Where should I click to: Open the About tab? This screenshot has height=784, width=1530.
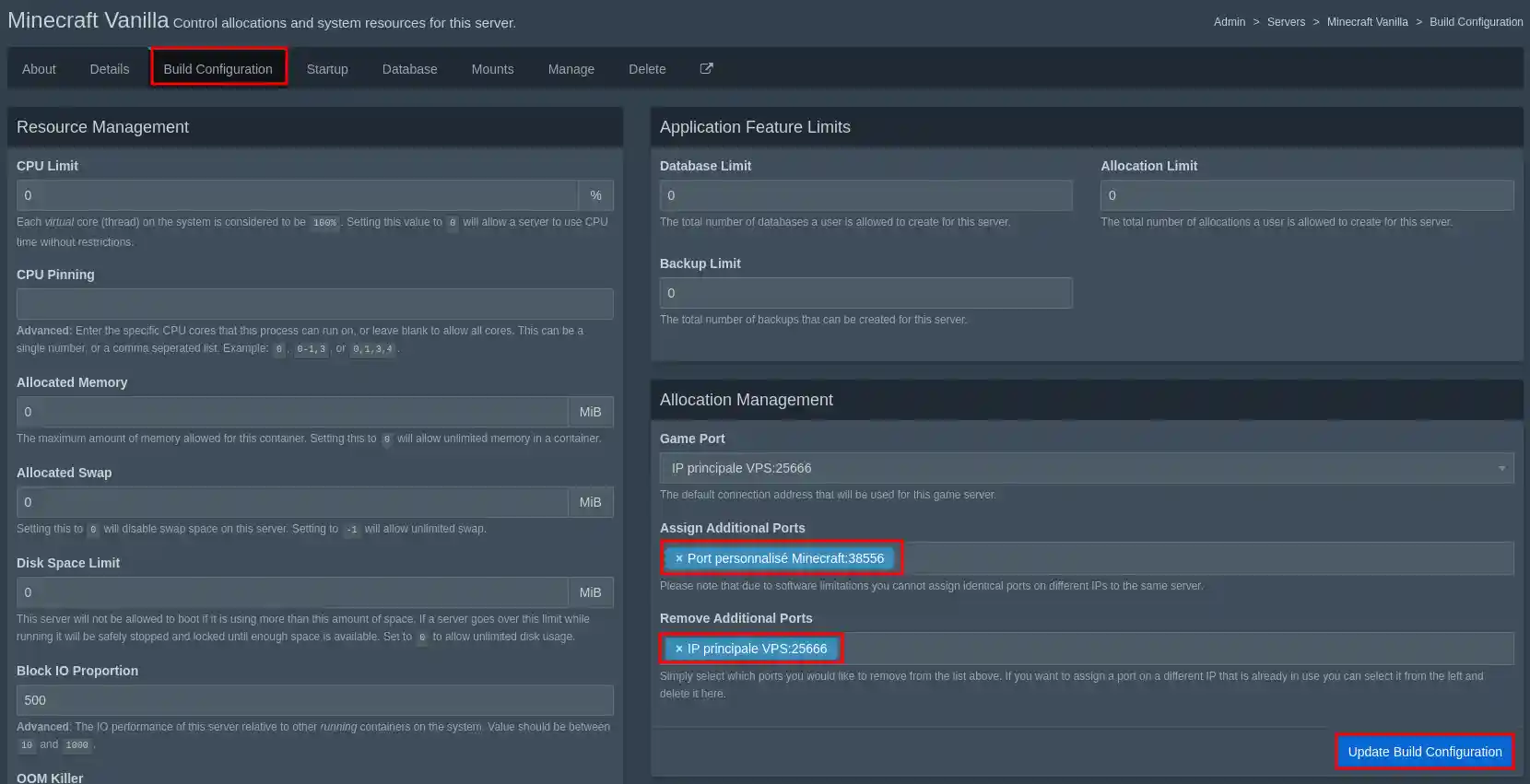coord(39,69)
